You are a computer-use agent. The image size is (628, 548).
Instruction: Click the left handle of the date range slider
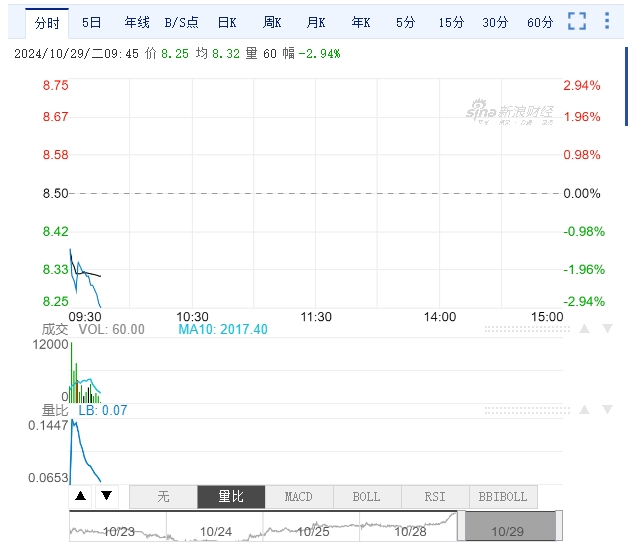461,526
